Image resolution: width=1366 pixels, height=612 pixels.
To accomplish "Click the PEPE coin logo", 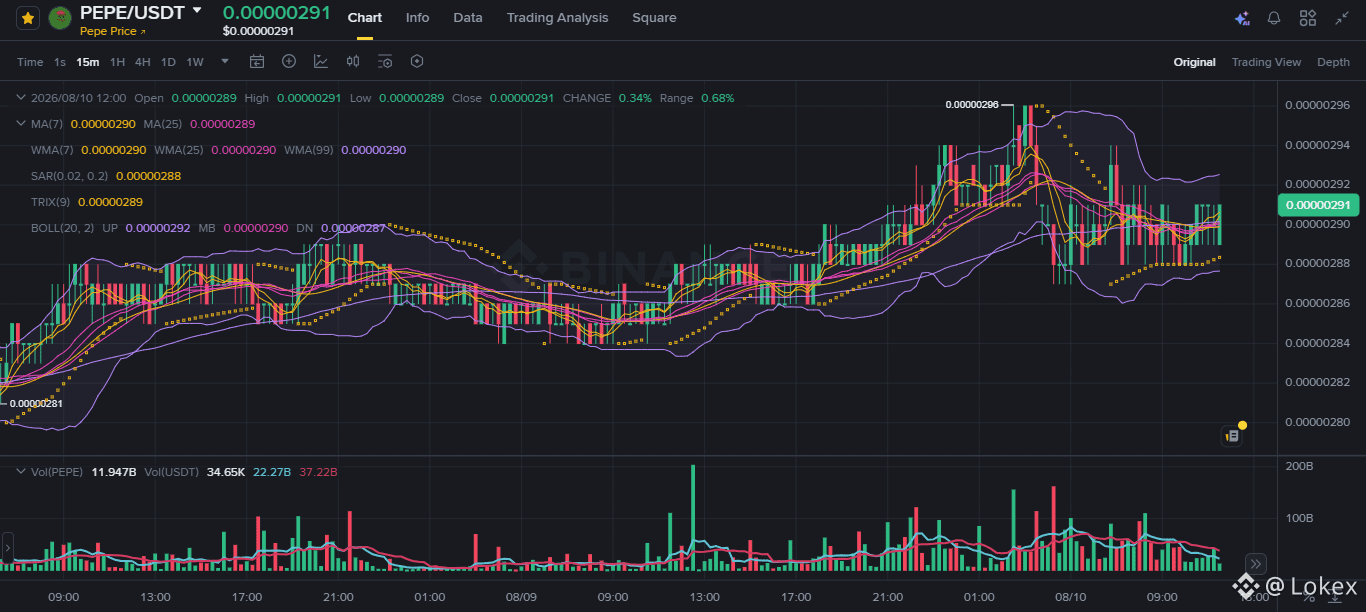I will [x=60, y=18].
